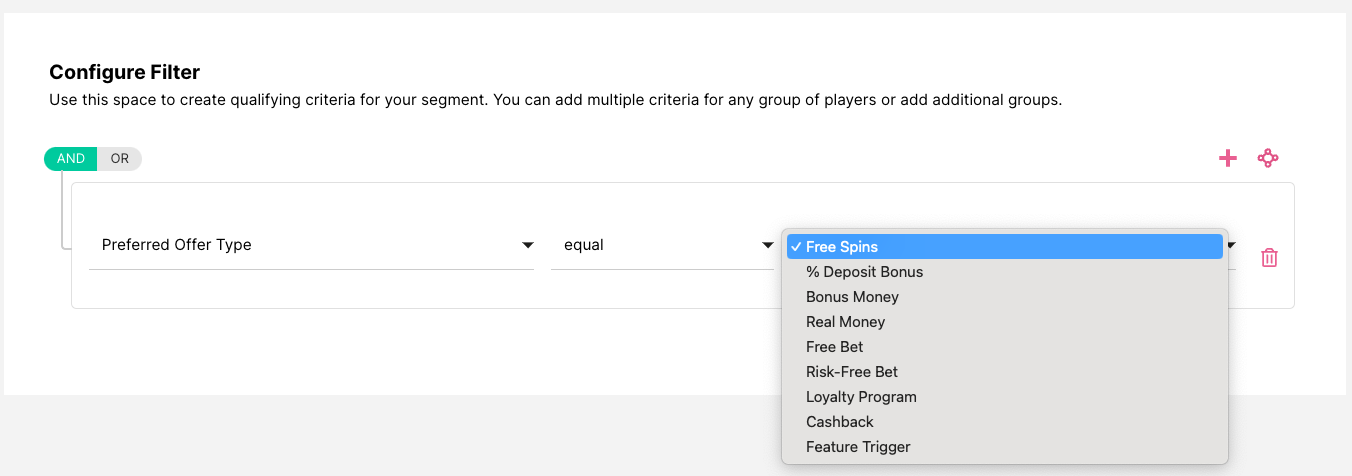Choose the Free Bet option

click(x=834, y=347)
